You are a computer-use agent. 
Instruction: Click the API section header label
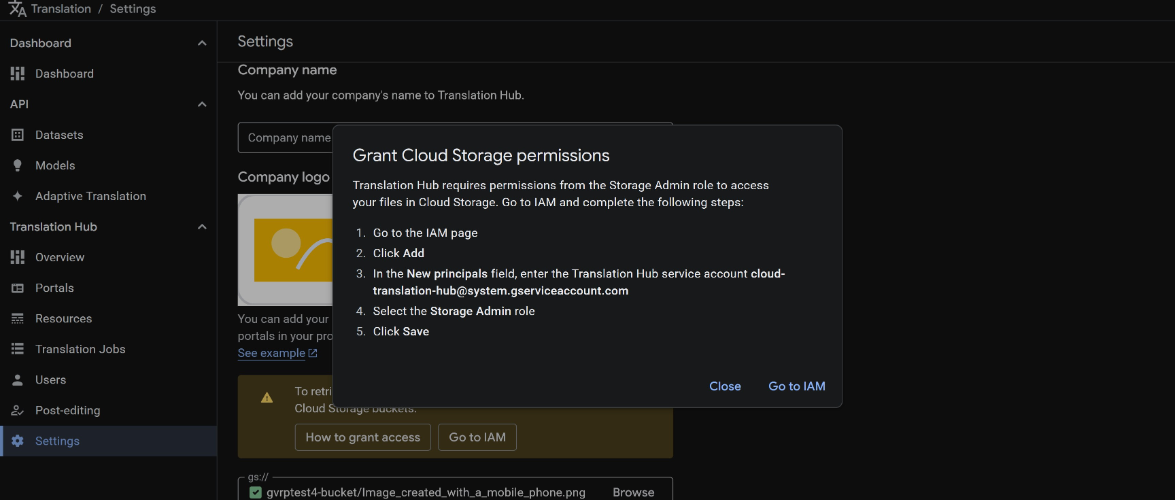[19, 104]
